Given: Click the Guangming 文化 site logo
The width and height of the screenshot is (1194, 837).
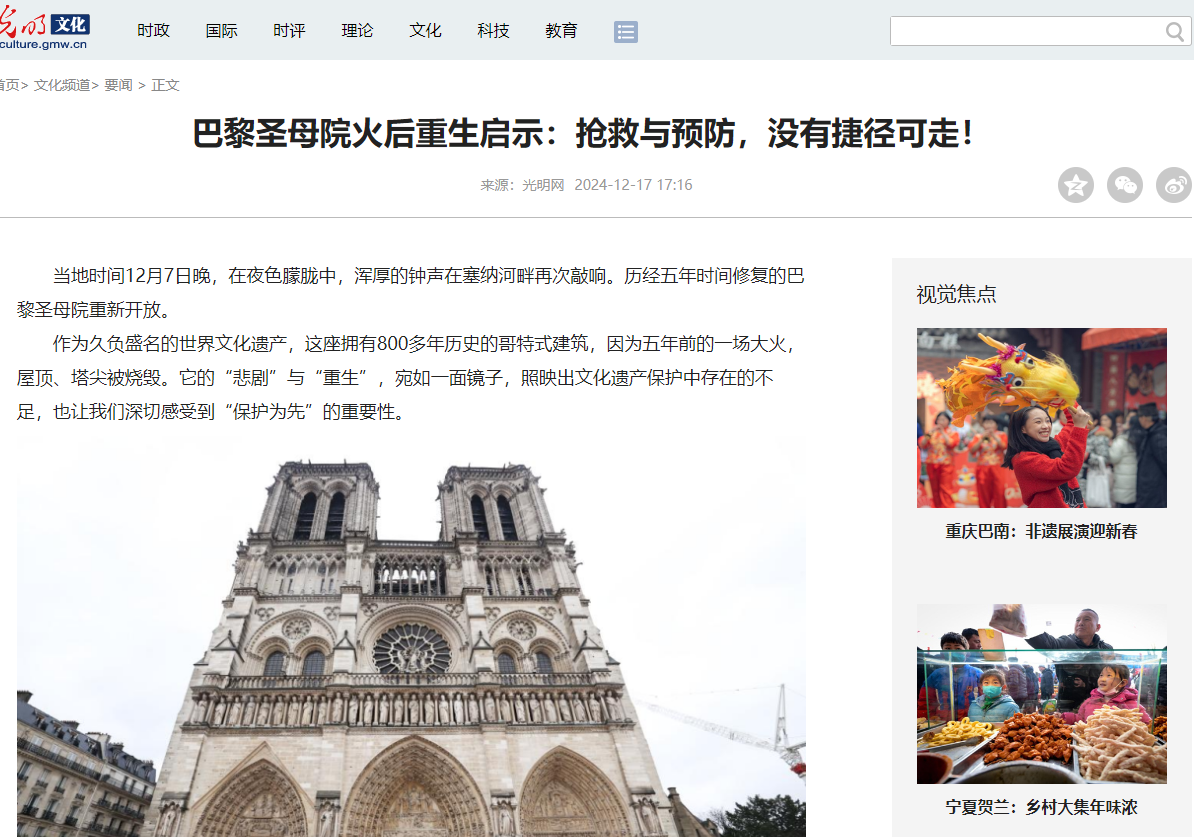Looking at the screenshot, I should [x=45, y=30].
